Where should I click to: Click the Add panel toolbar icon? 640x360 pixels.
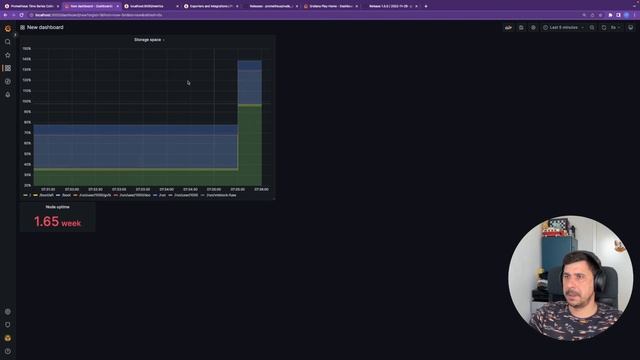pyautogui.click(x=508, y=27)
